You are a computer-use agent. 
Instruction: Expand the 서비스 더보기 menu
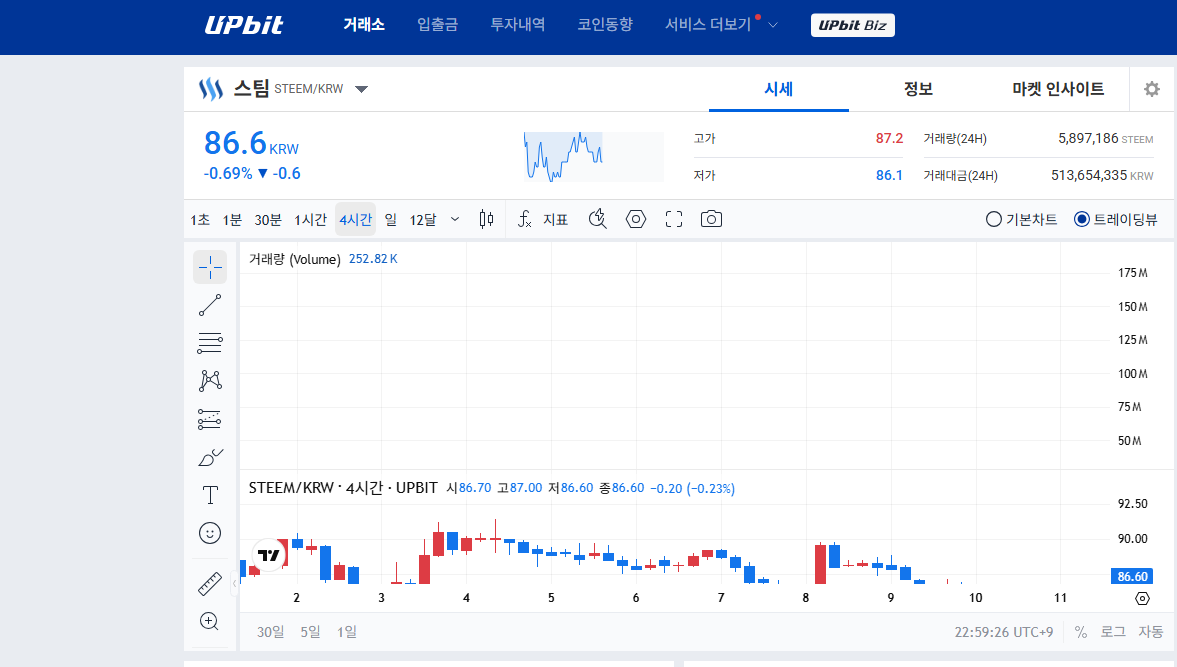pos(721,25)
